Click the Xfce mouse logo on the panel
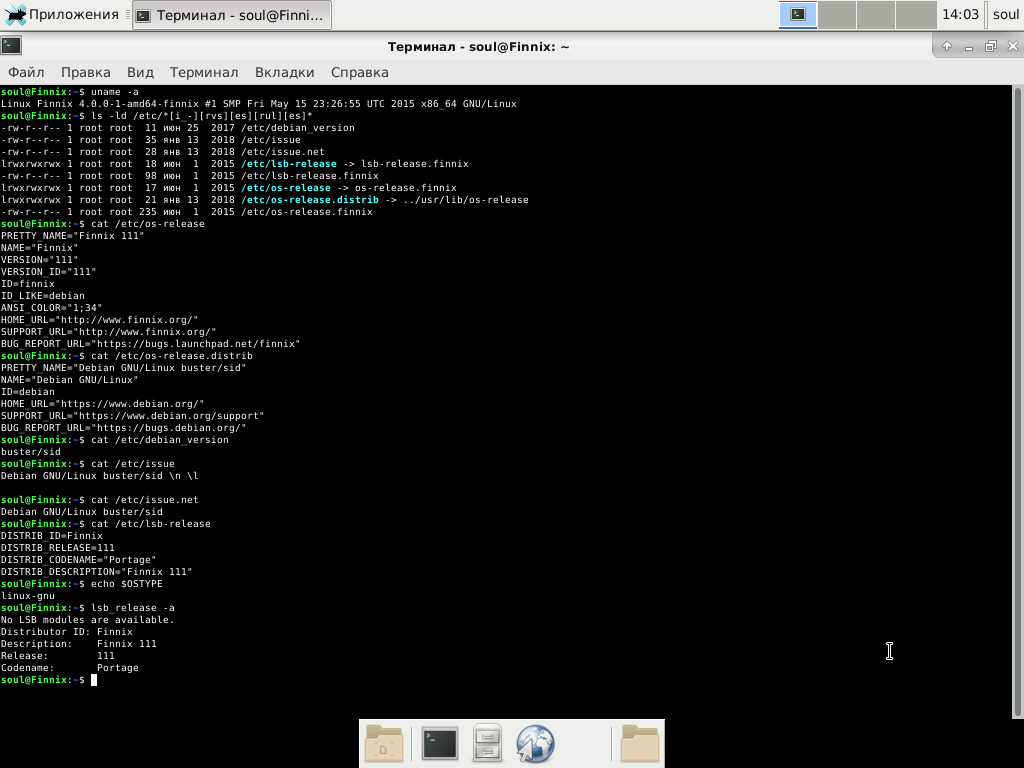 (15, 14)
